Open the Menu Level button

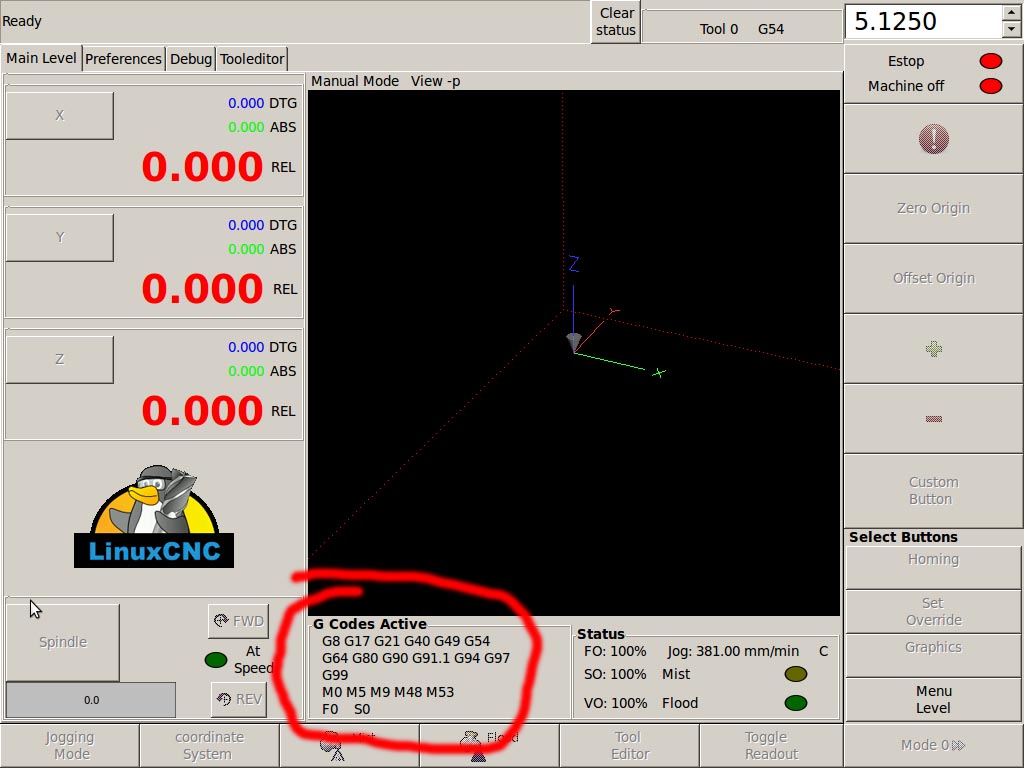pyautogui.click(x=933, y=699)
